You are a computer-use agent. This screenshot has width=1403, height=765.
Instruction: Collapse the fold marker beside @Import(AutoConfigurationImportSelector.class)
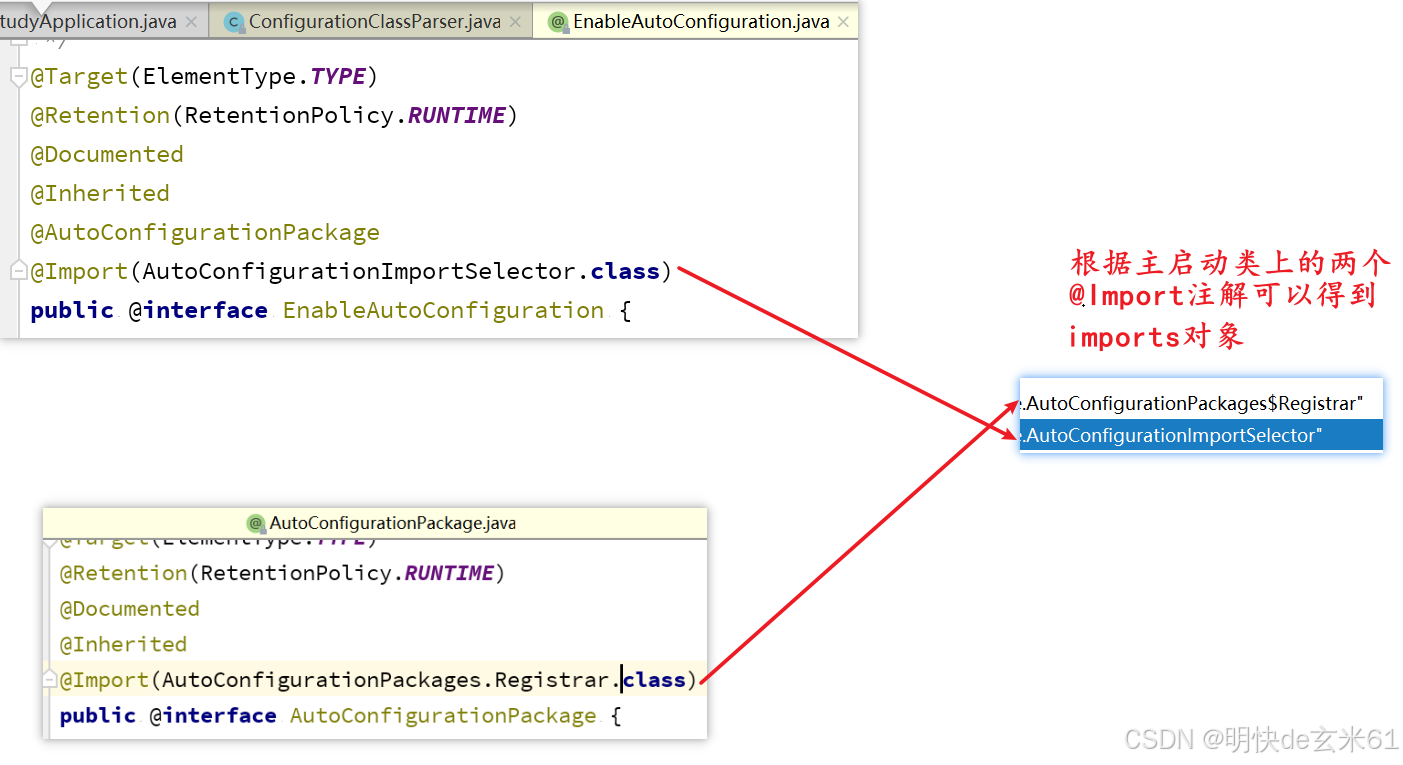[x=18, y=271]
